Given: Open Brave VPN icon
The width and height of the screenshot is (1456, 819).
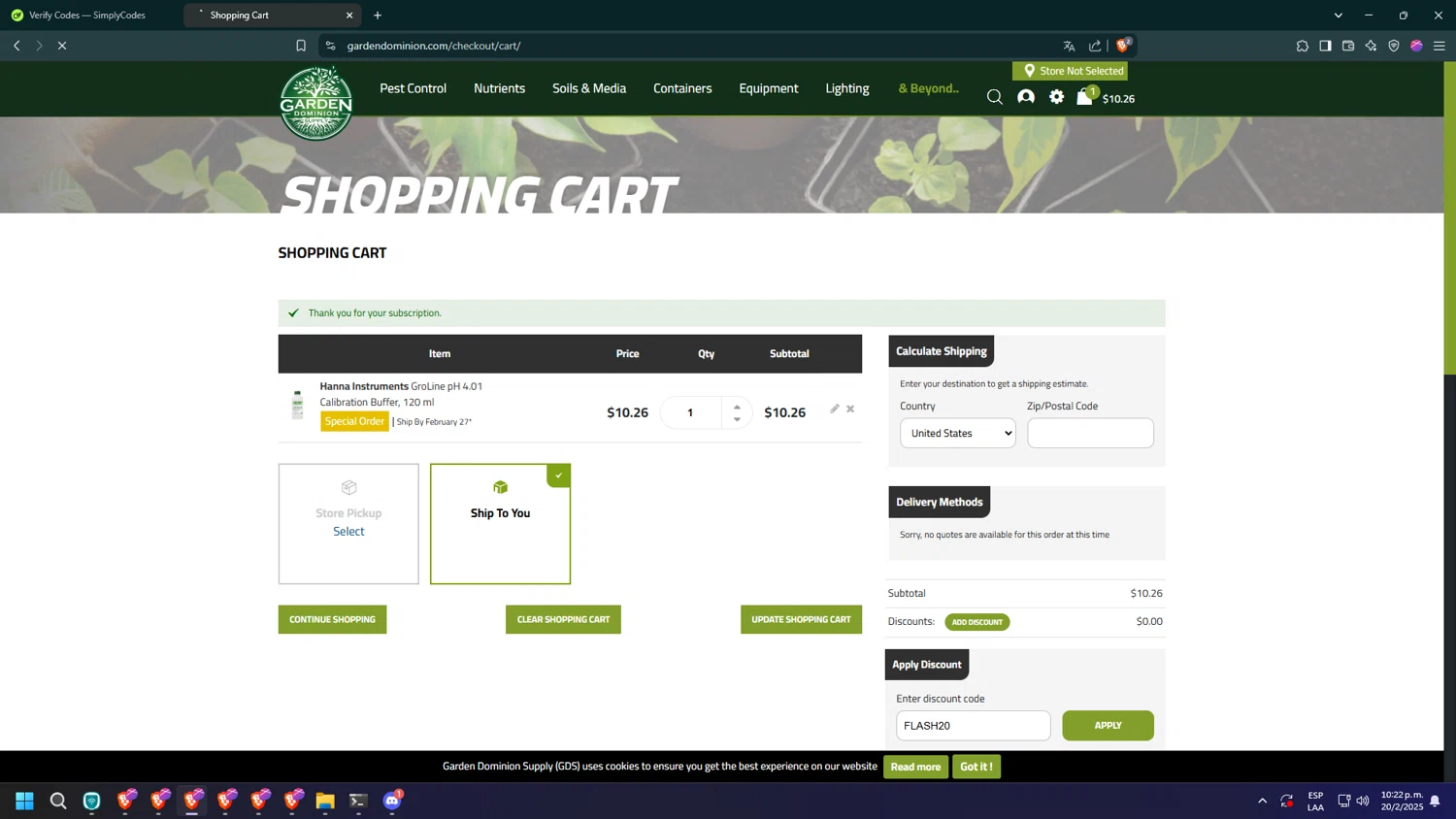Looking at the screenshot, I should 1394,46.
